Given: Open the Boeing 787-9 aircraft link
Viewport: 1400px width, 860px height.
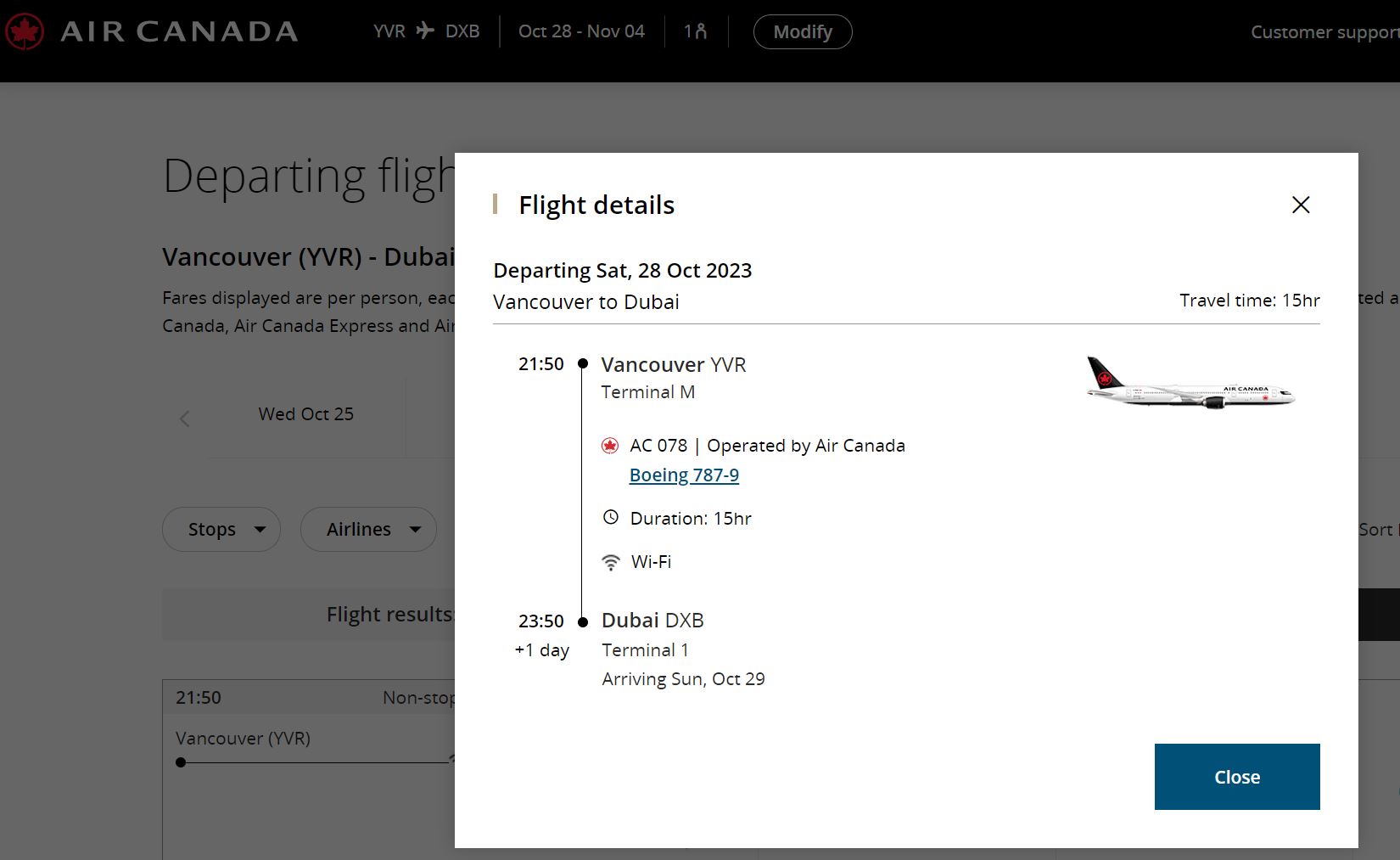Looking at the screenshot, I should pyautogui.click(x=684, y=475).
